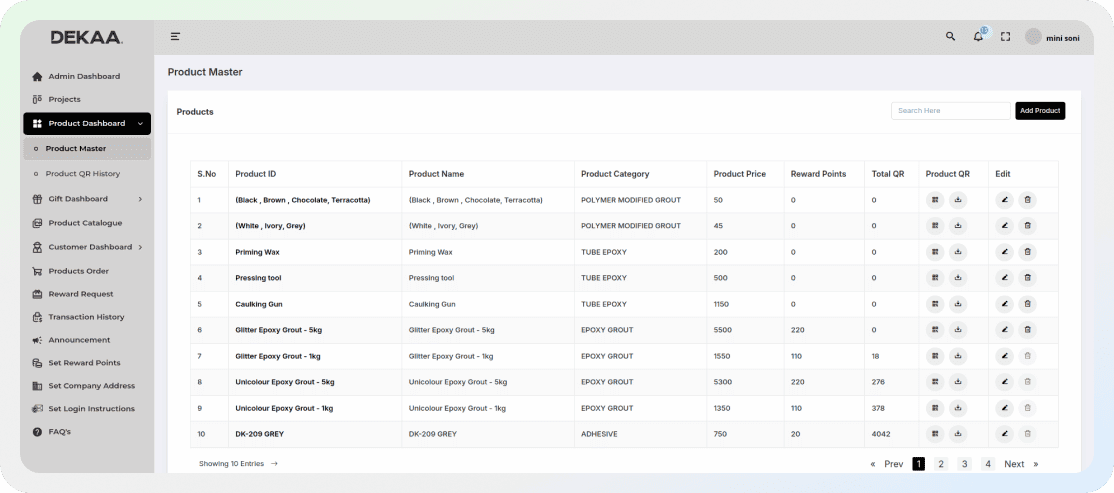The height and width of the screenshot is (493, 1114).
Task: Download QR for Priming Wax row
Action: click(x=958, y=252)
